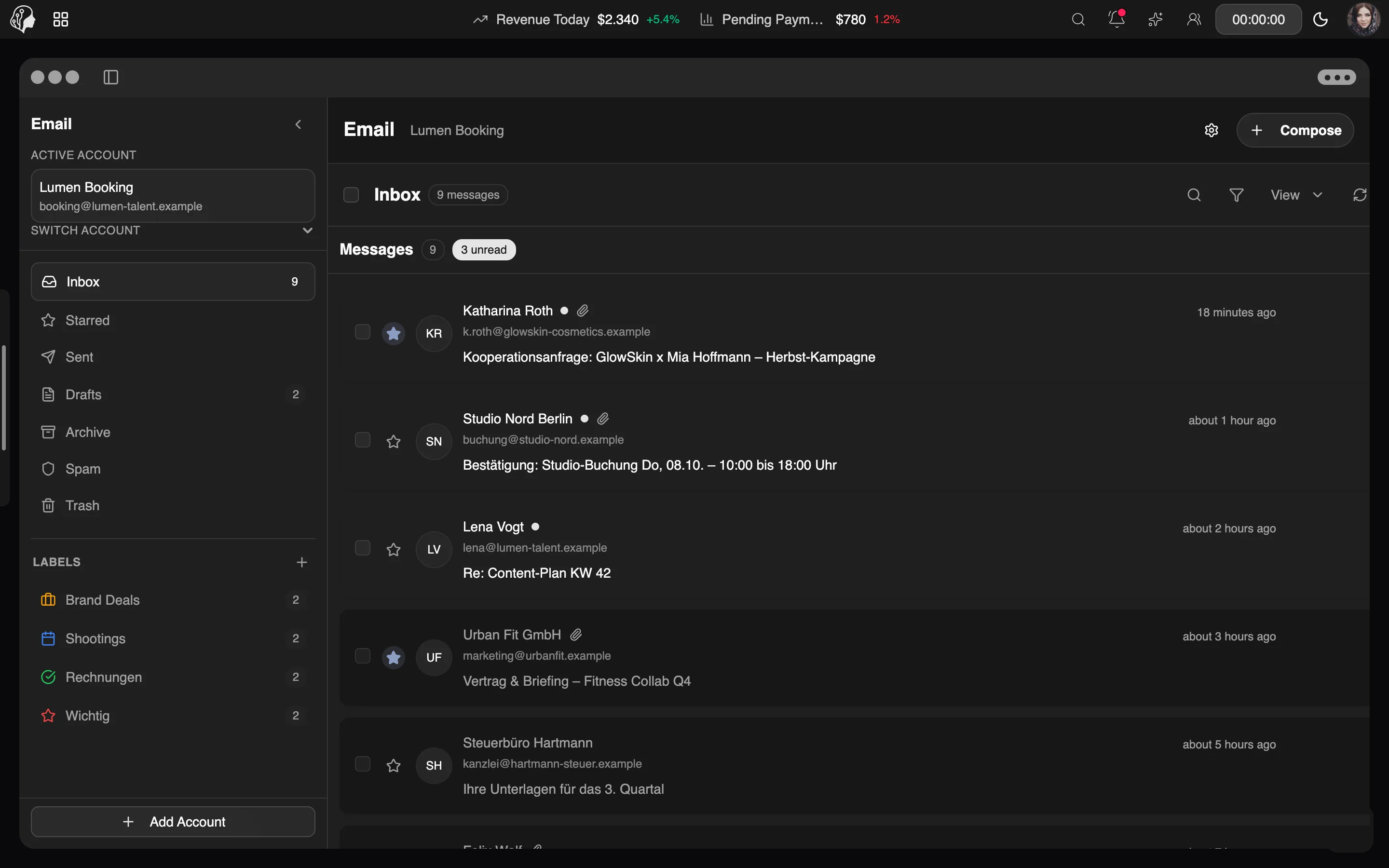
Task: Filter by the 3 unread badge
Action: point(484,250)
